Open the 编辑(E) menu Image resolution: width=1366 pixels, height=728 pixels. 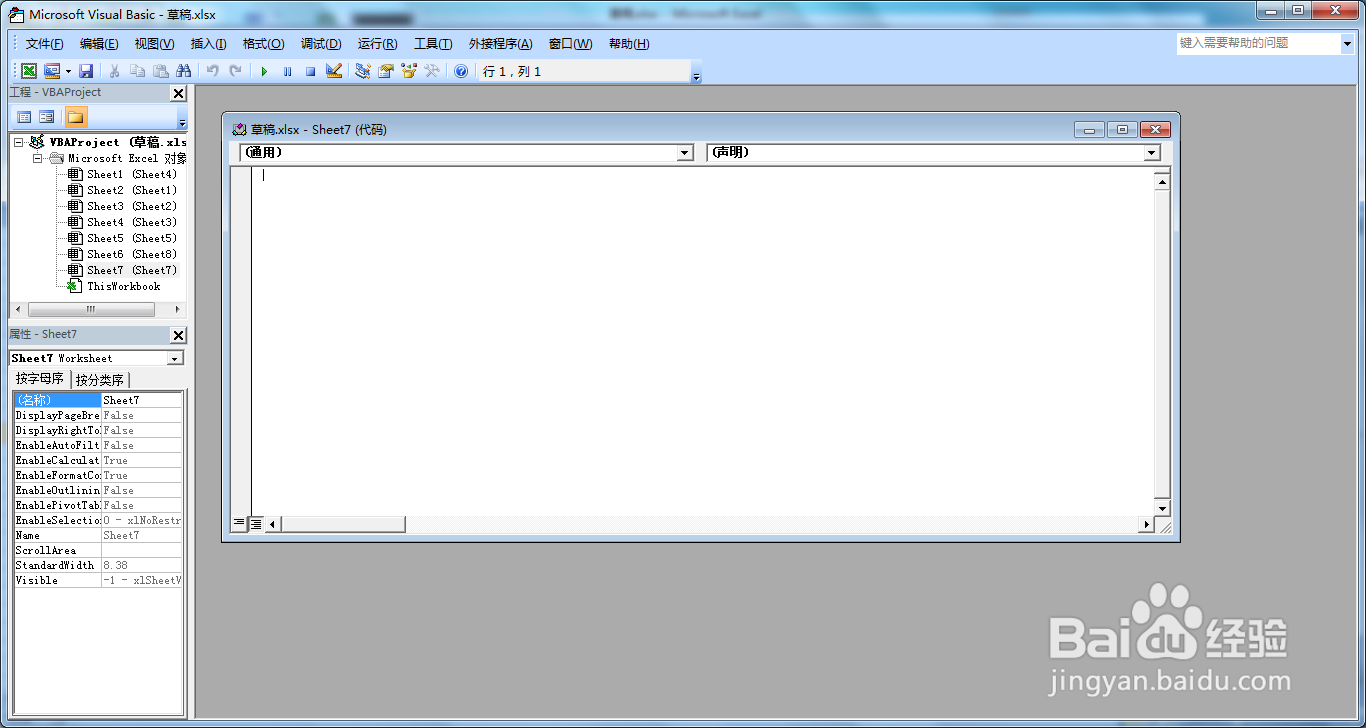pyautogui.click(x=99, y=44)
